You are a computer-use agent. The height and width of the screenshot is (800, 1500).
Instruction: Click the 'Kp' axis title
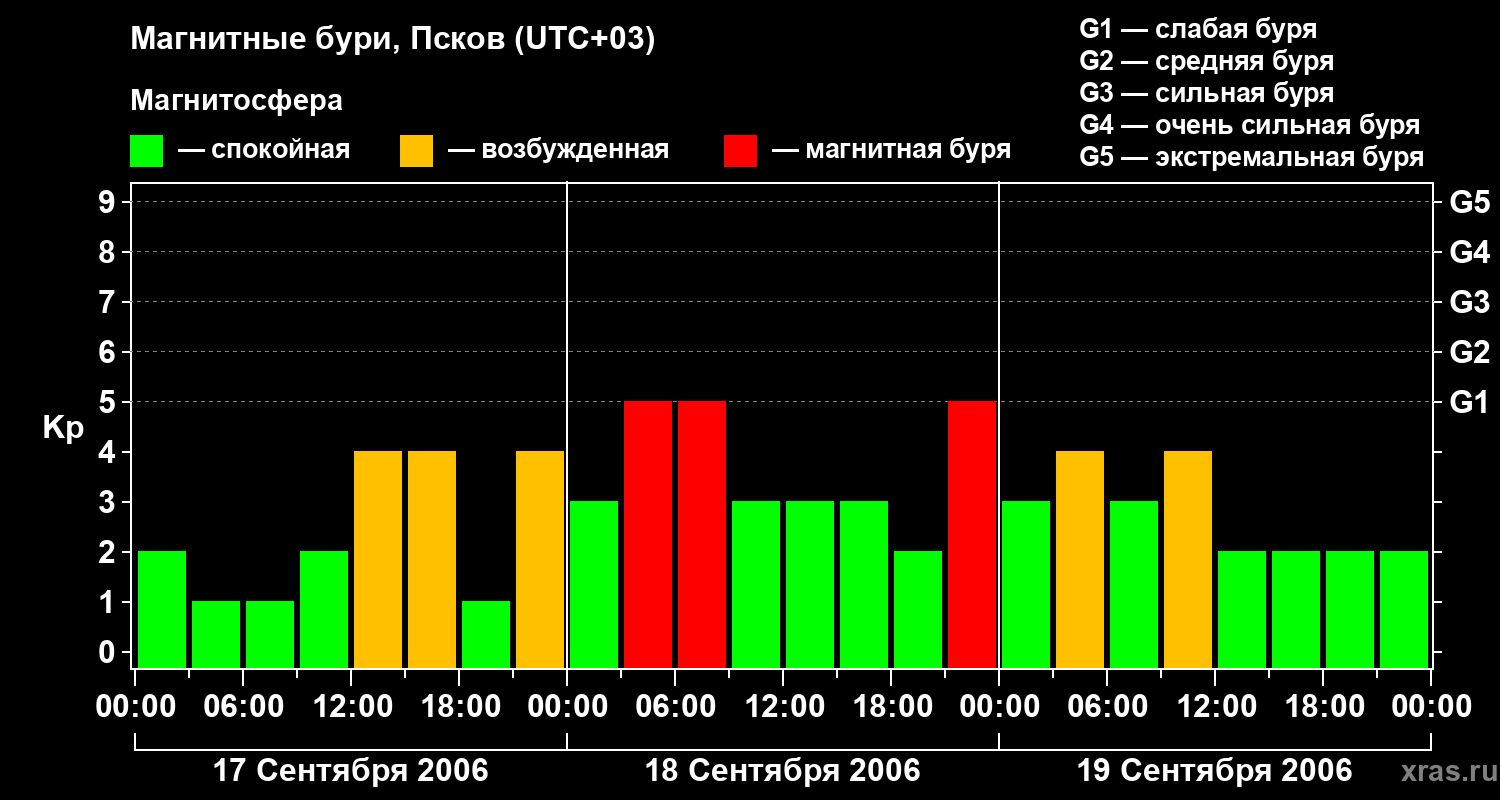[63, 429]
